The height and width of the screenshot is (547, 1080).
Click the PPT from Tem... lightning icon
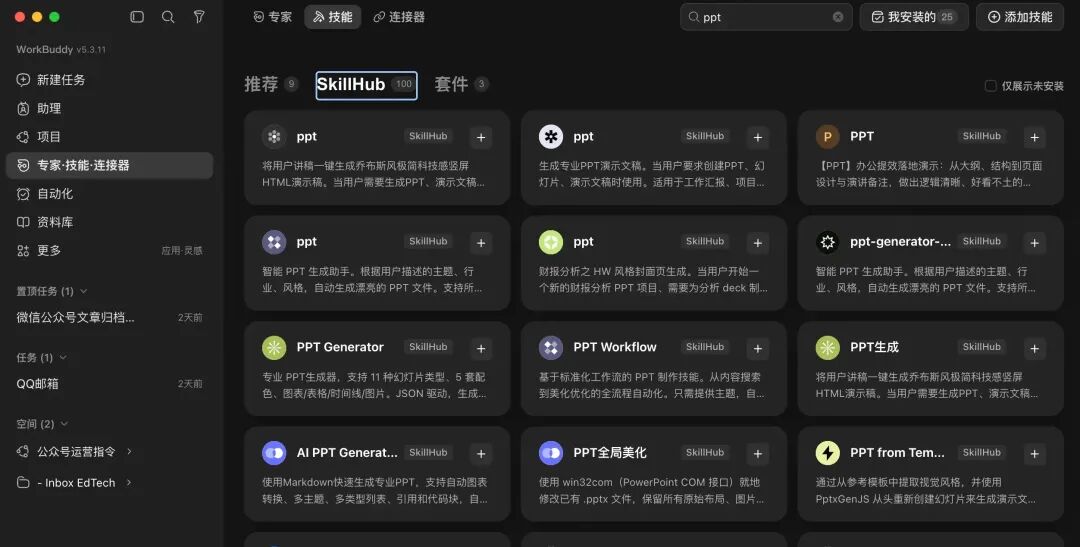(x=827, y=453)
